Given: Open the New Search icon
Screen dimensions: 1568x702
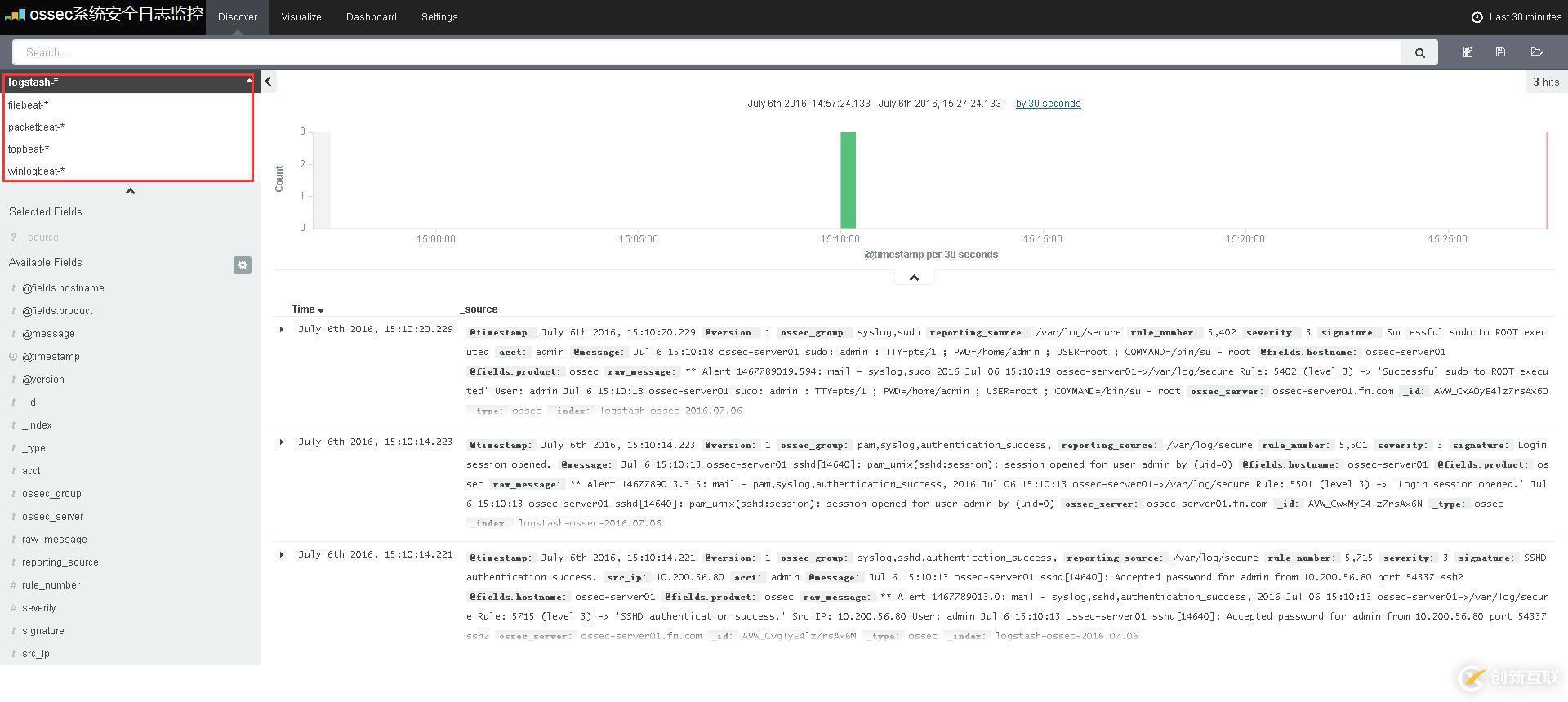Looking at the screenshot, I should point(1467,52).
